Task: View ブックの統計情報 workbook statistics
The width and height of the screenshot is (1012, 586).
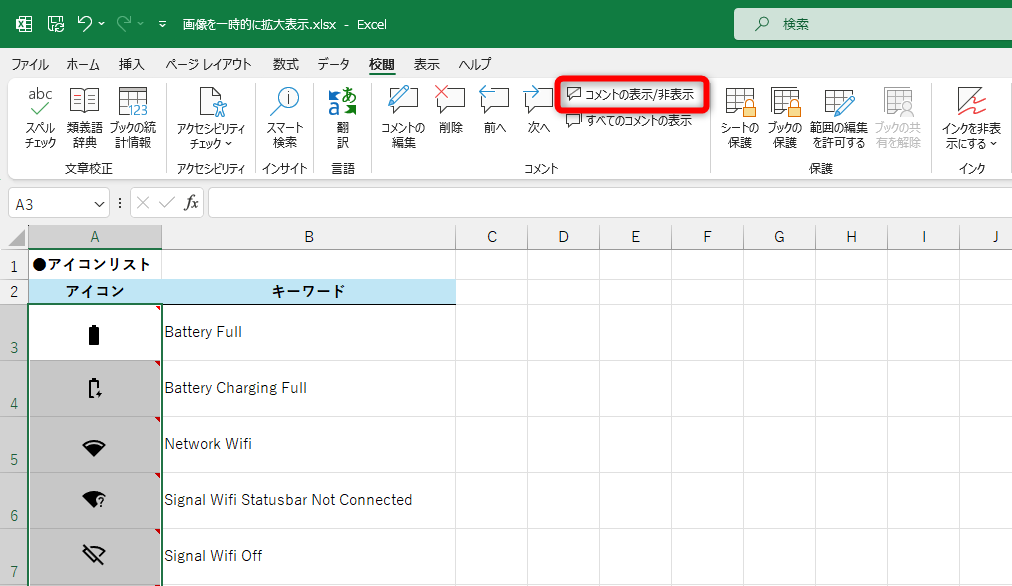Action: 133,115
